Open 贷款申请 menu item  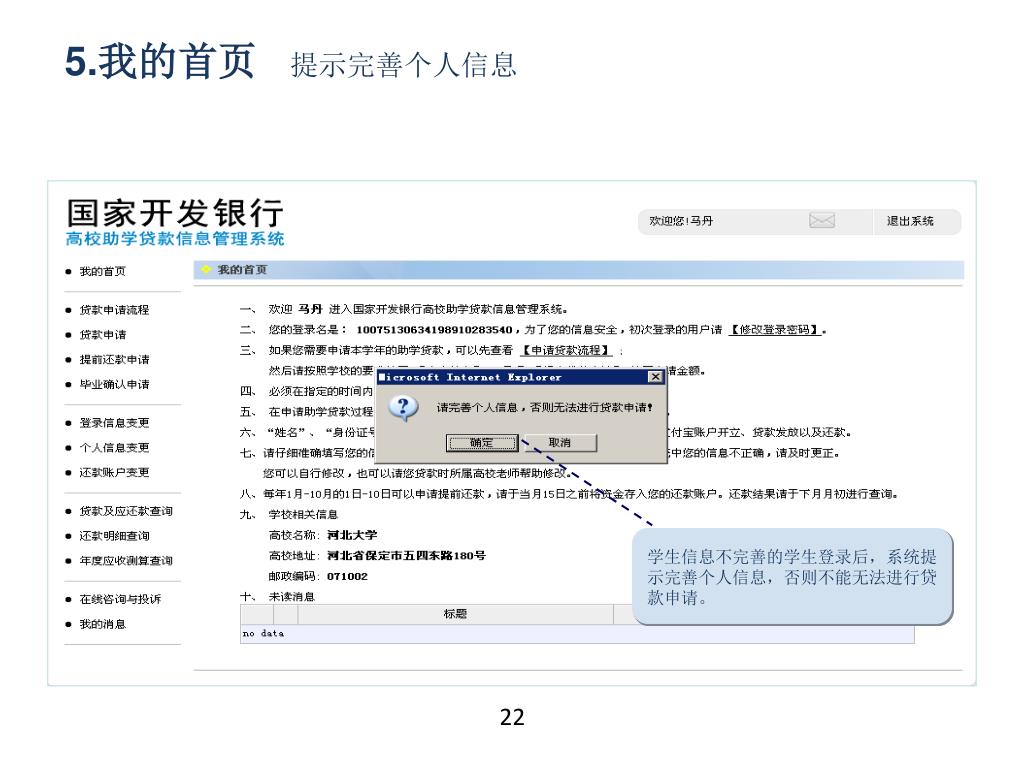(103, 335)
